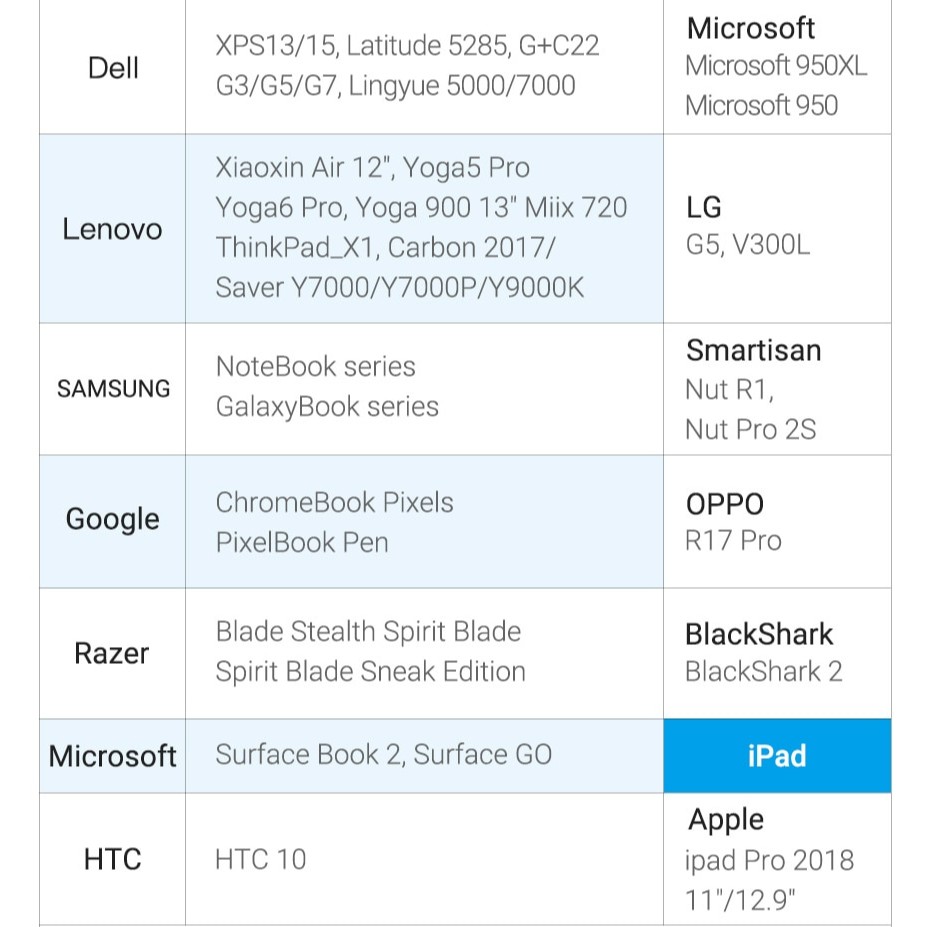
Task: Click the Microsoft 950XL entry
Action: (776, 67)
